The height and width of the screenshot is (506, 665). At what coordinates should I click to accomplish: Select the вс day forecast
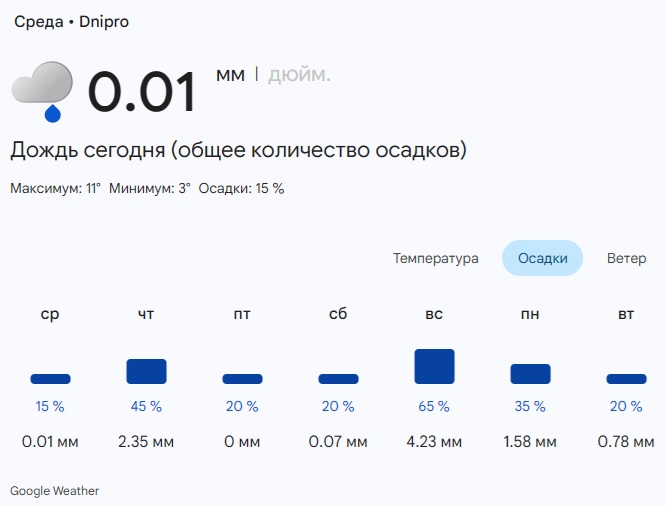tap(434, 315)
